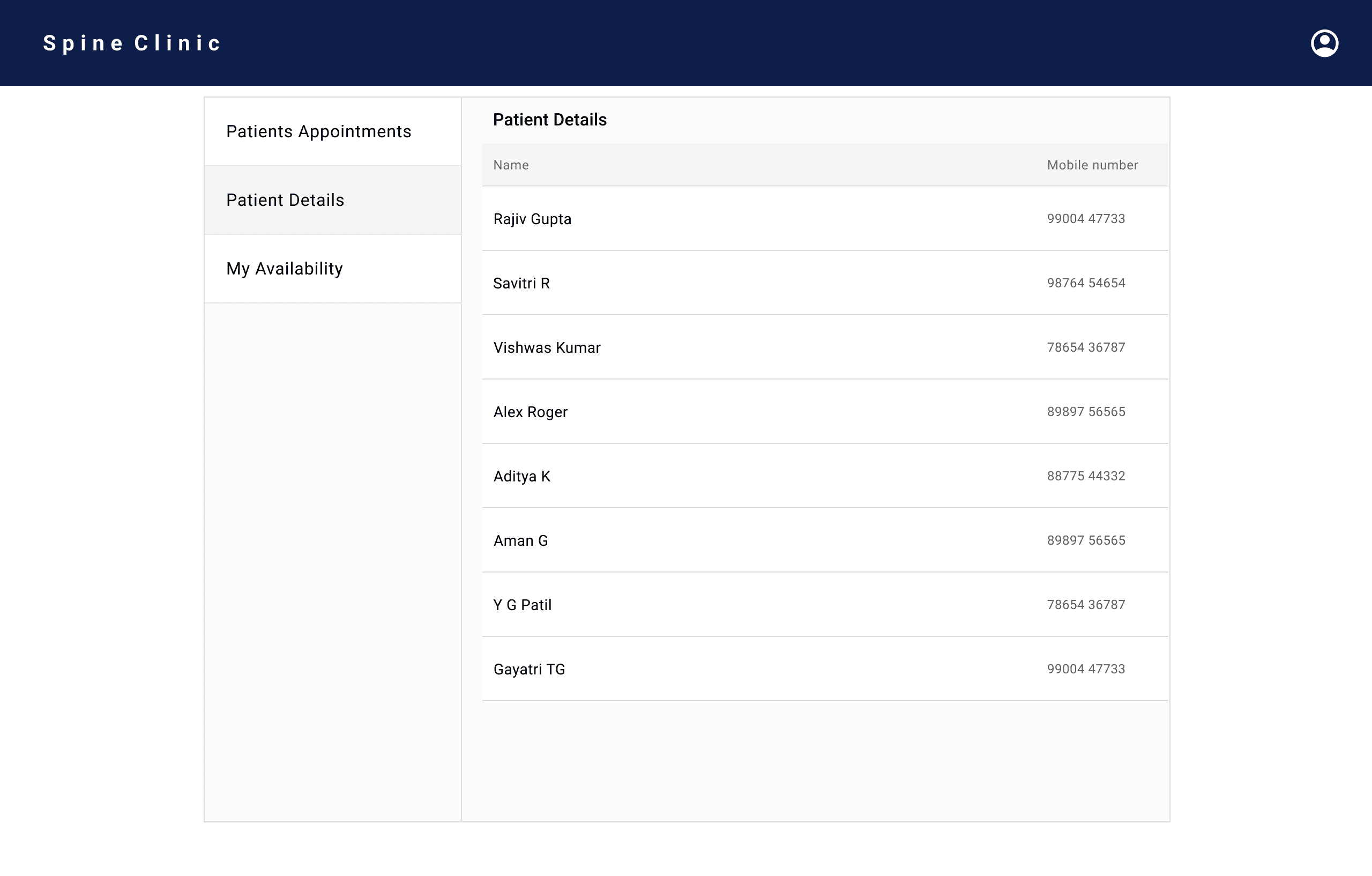Open the user profile icon

(1324, 43)
